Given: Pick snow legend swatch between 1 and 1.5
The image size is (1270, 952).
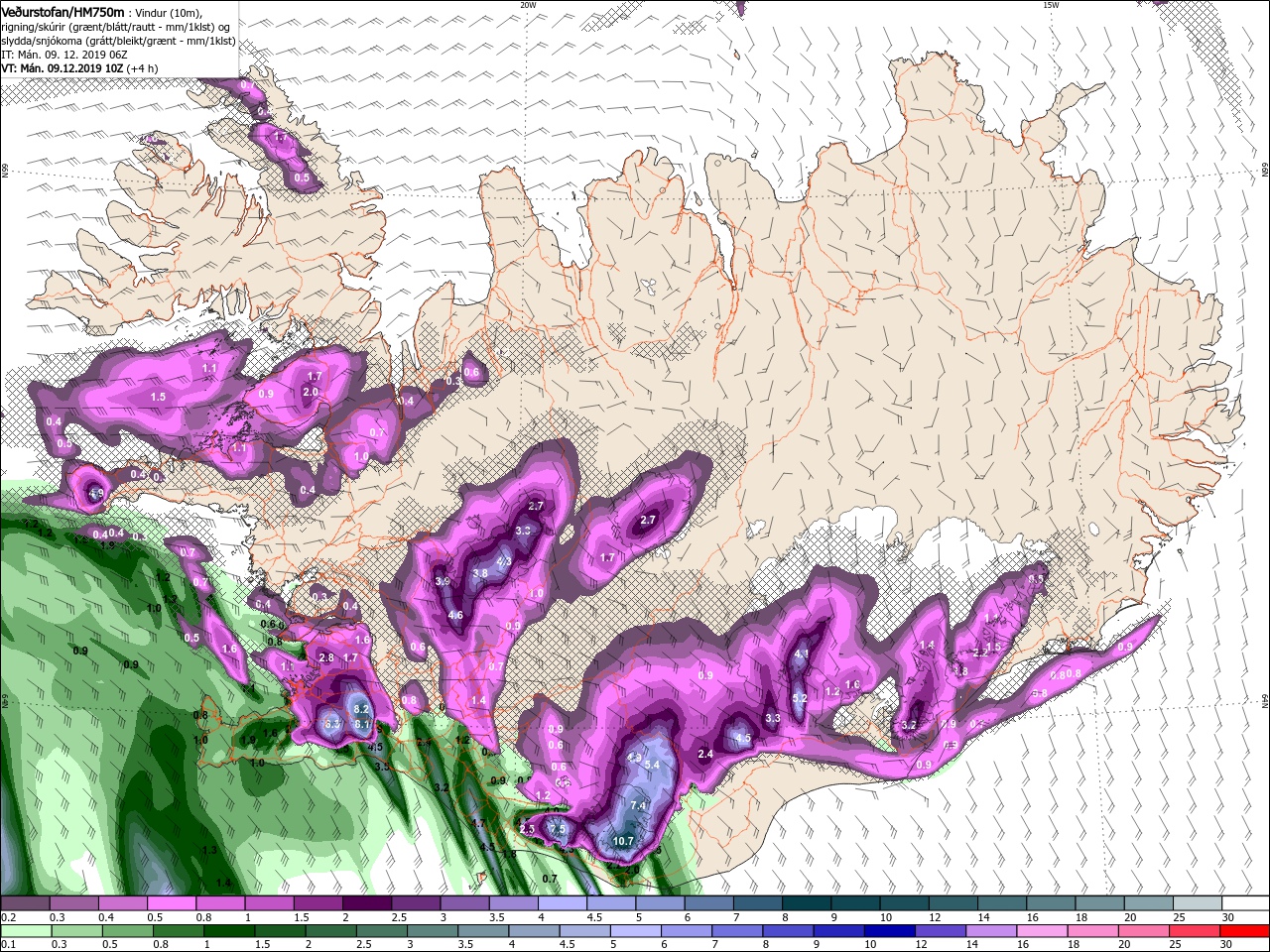Looking at the screenshot, I should pyautogui.click(x=269, y=902).
